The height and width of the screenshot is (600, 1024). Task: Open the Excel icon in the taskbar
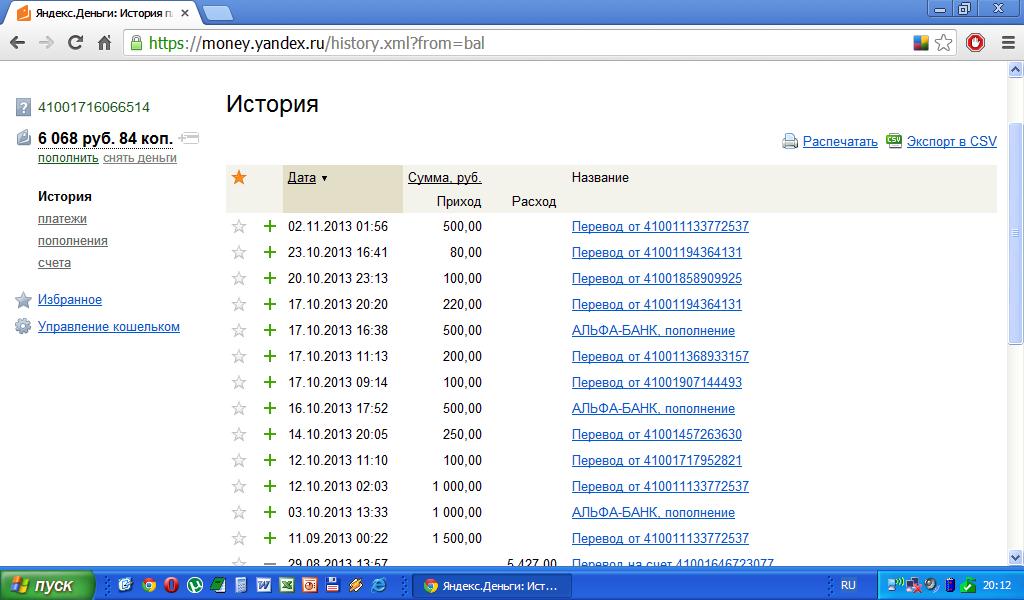pyautogui.click(x=286, y=585)
